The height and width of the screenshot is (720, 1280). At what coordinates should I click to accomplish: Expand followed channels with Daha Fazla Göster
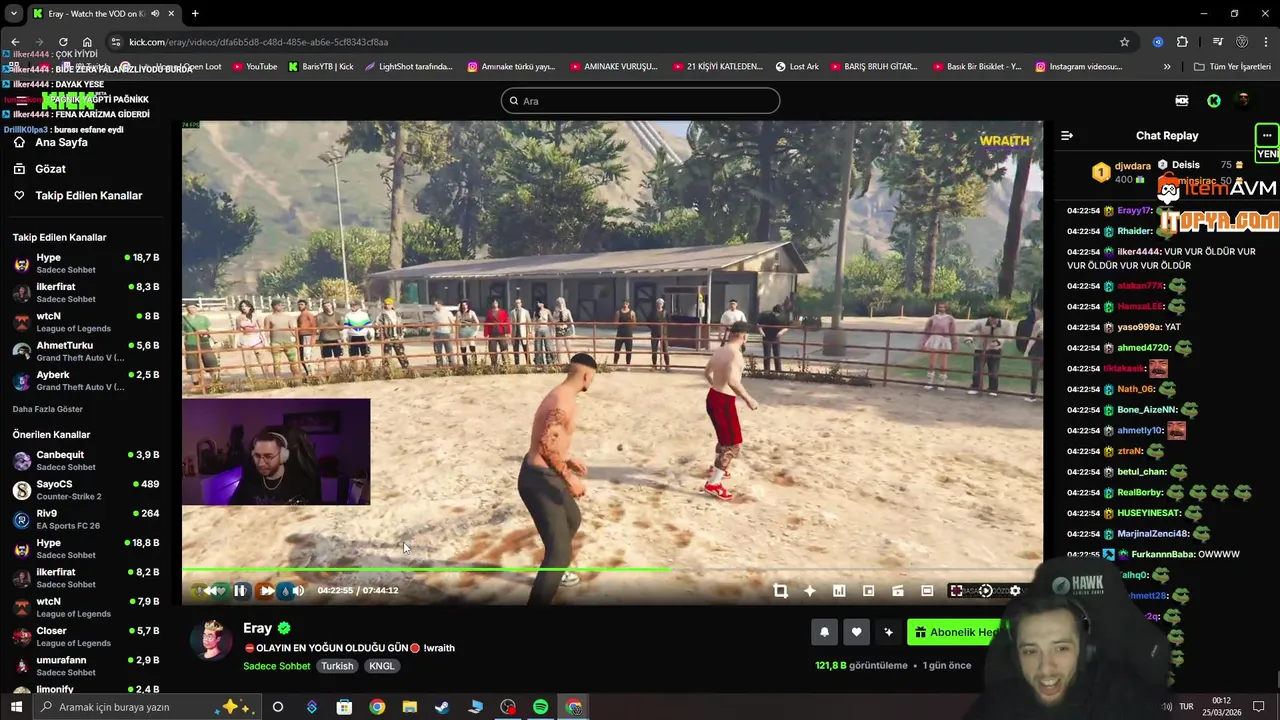(x=48, y=409)
